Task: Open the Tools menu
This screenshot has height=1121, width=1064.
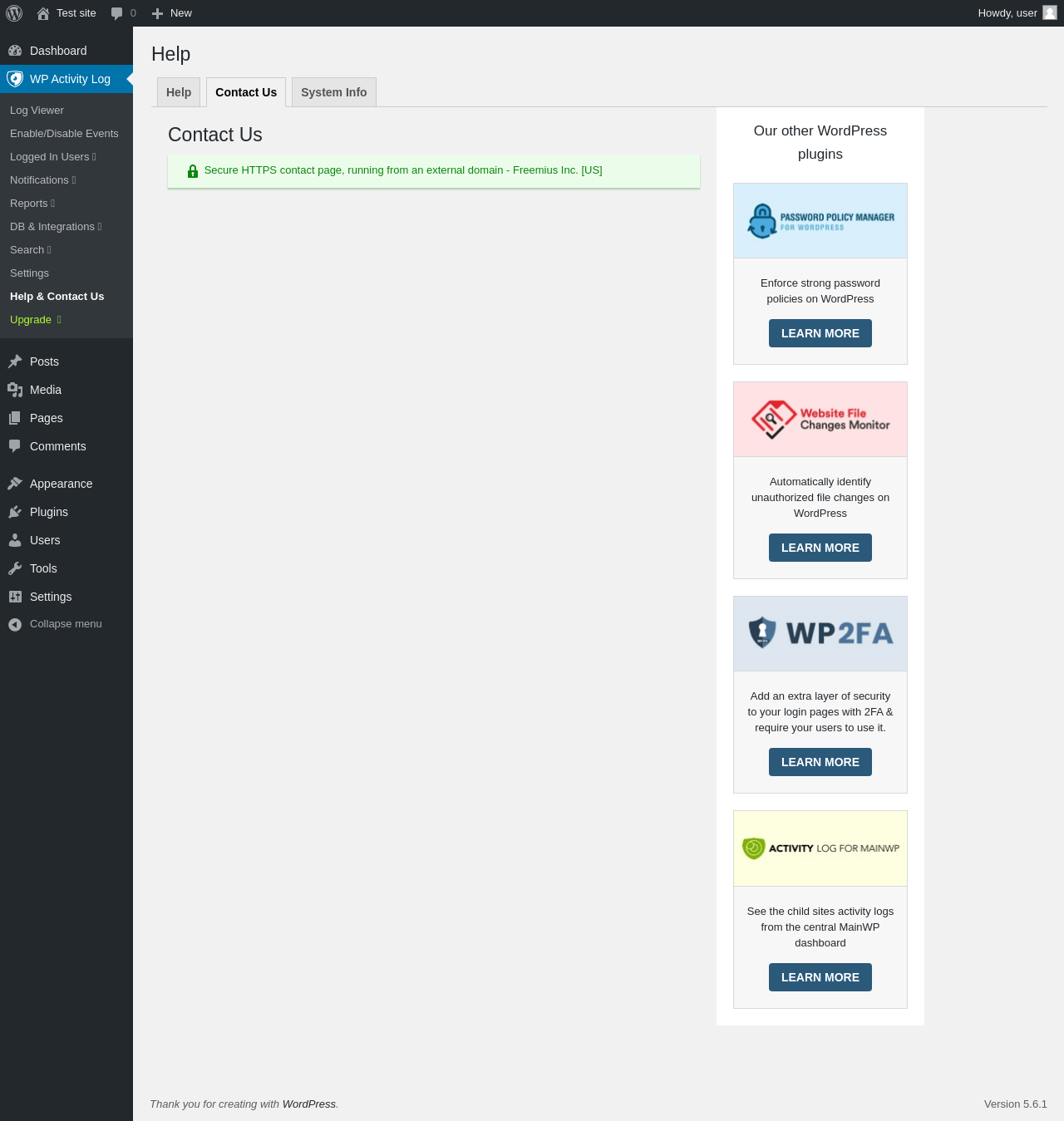Action: pyautogui.click(x=66, y=568)
